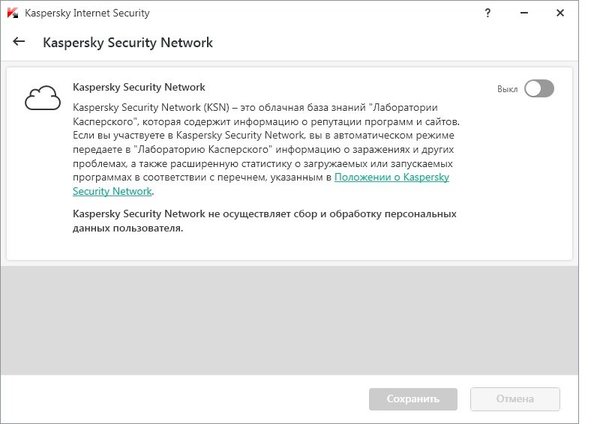Click the cloud icon for KSN
This screenshot has width=600, height=424.
point(42,97)
